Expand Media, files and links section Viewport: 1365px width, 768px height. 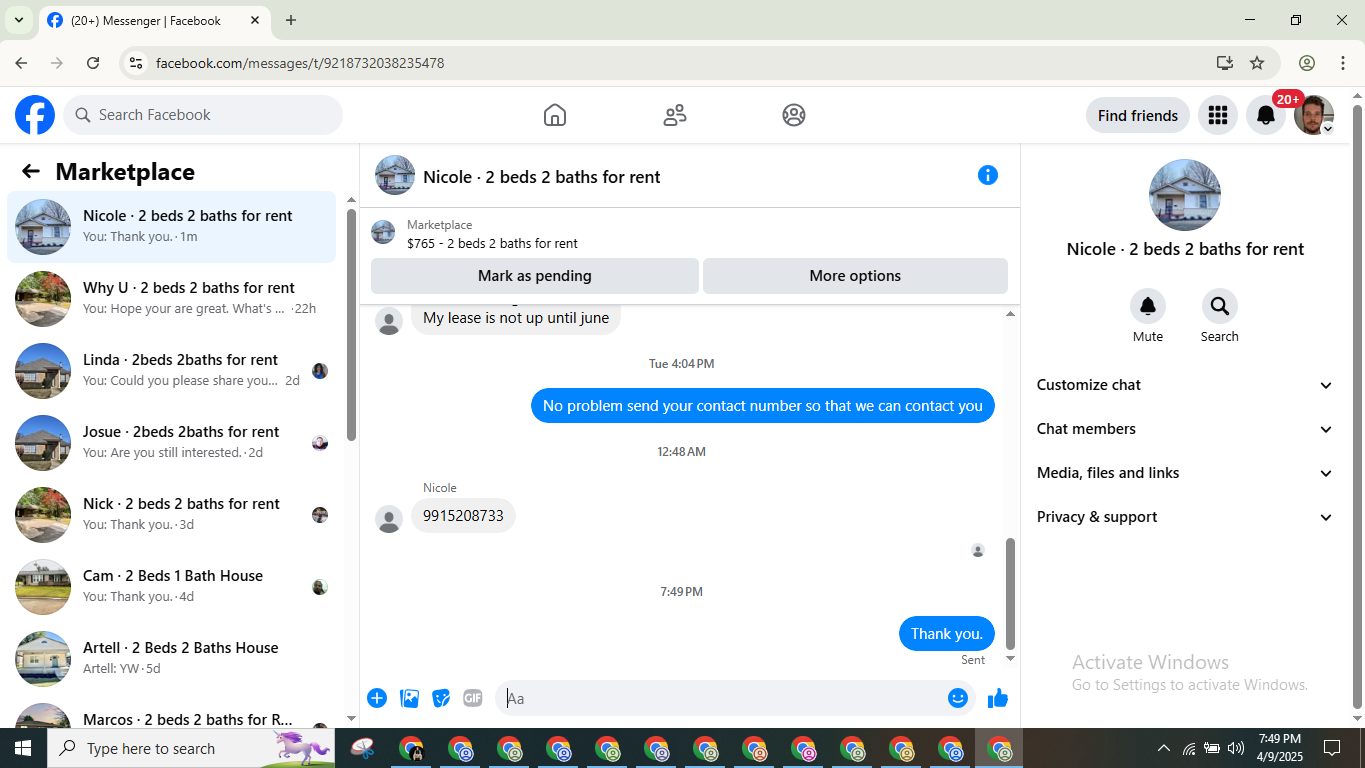tap(1185, 473)
